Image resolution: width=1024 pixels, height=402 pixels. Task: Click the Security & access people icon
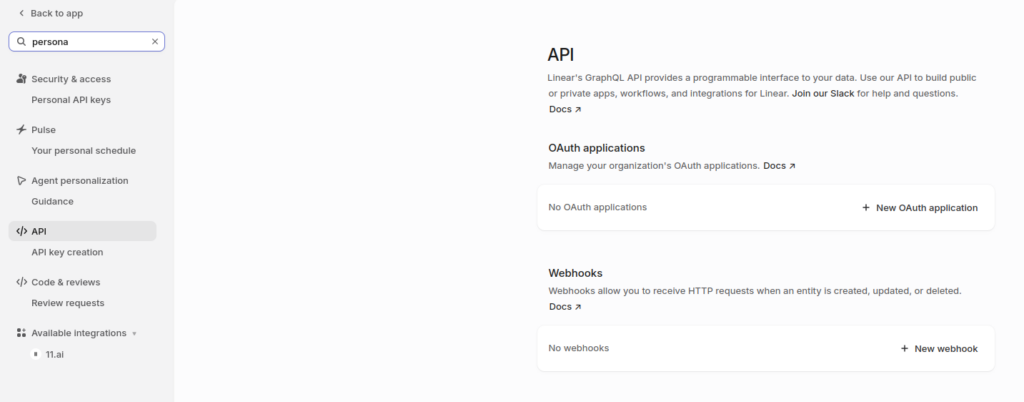tap(22, 79)
